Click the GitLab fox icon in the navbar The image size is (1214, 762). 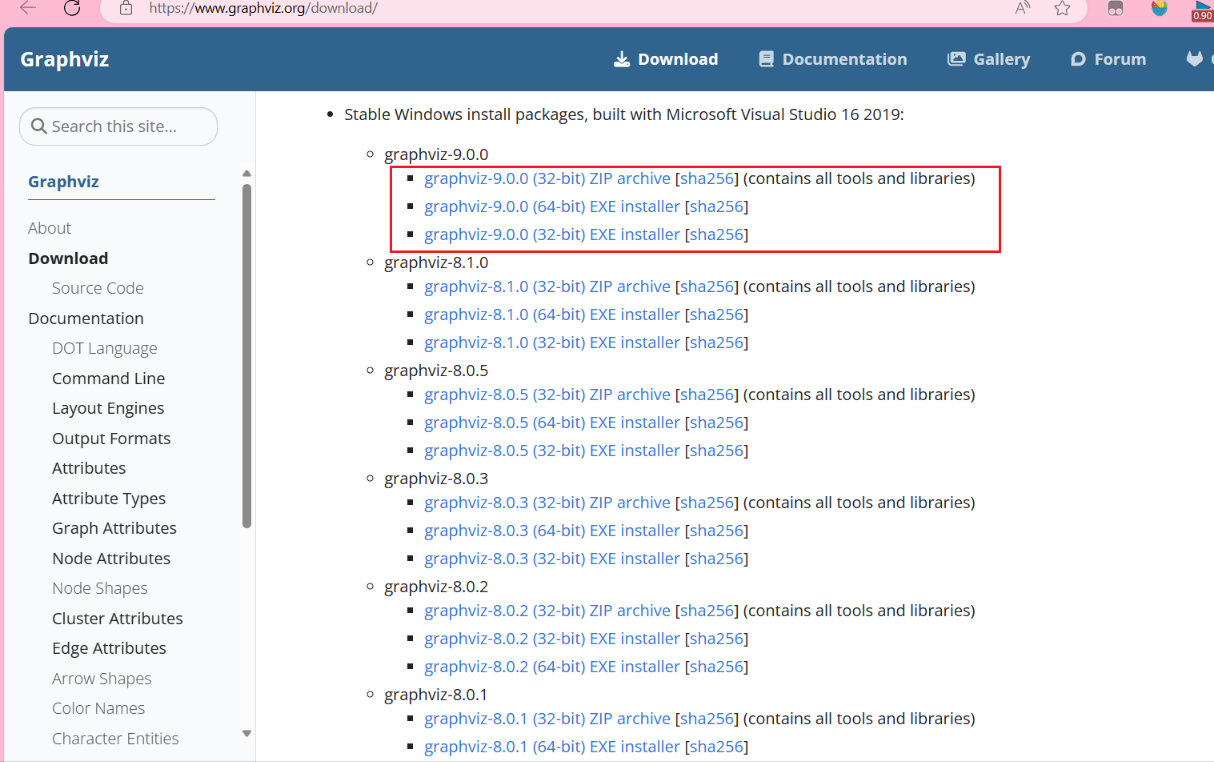click(x=1194, y=59)
